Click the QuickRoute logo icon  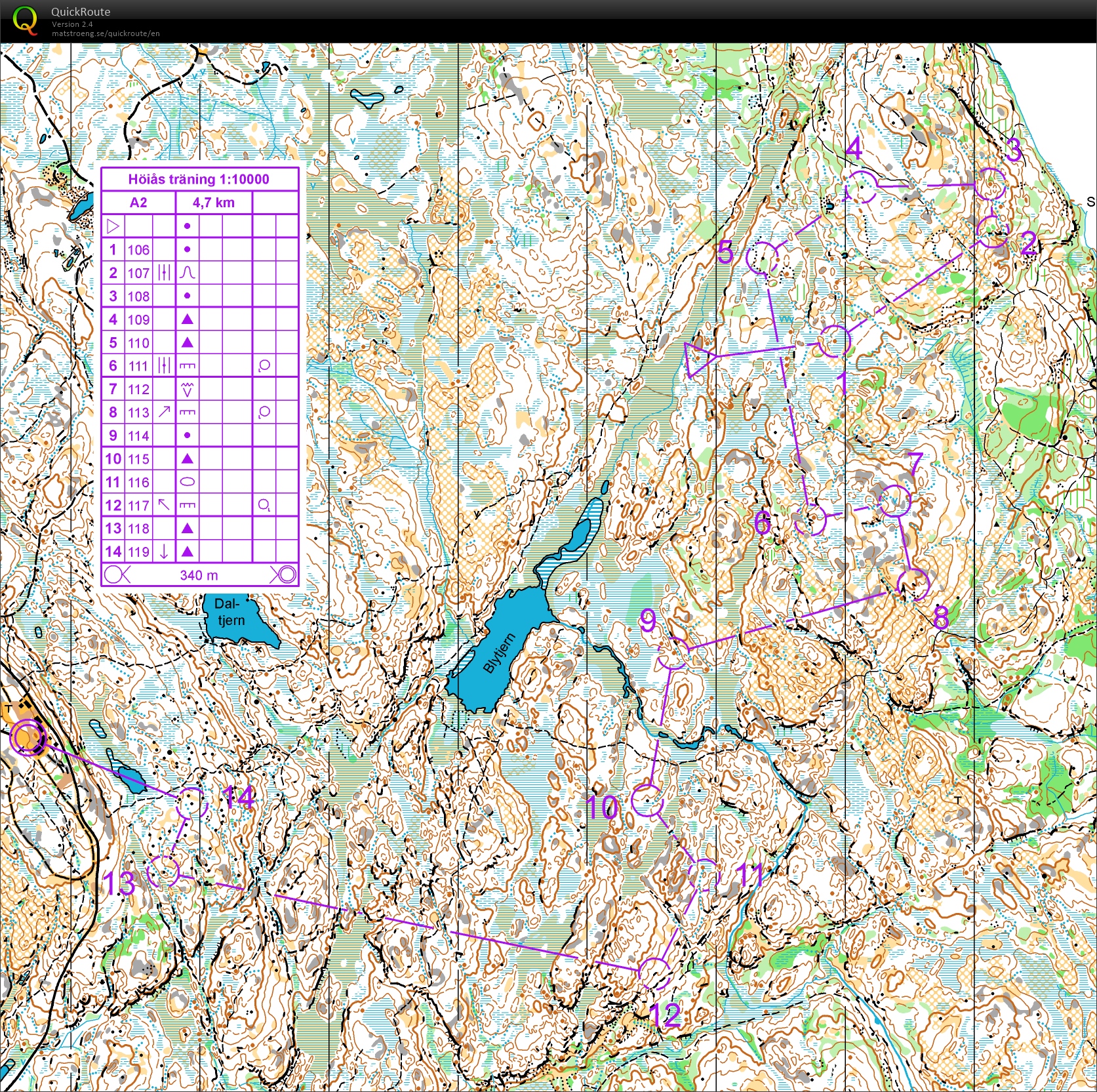click(x=25, y=20)
